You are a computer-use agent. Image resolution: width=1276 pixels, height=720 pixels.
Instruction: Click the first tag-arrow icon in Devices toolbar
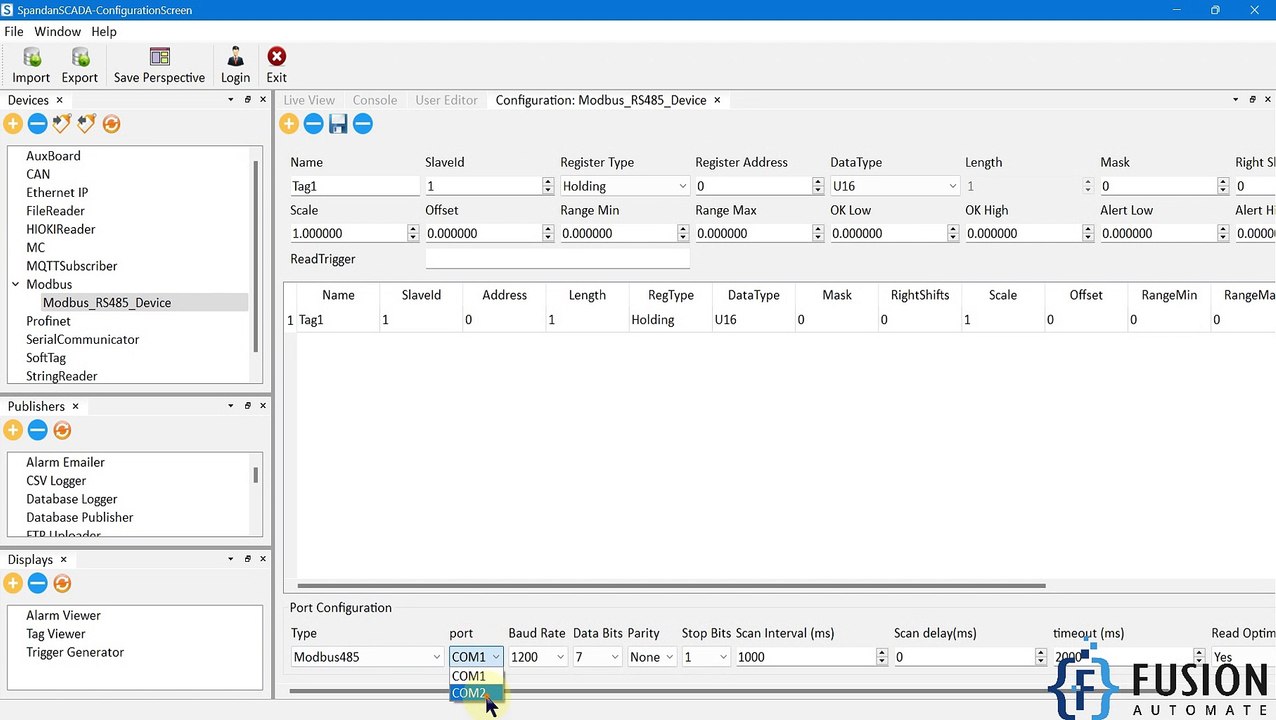click(62, 124)
